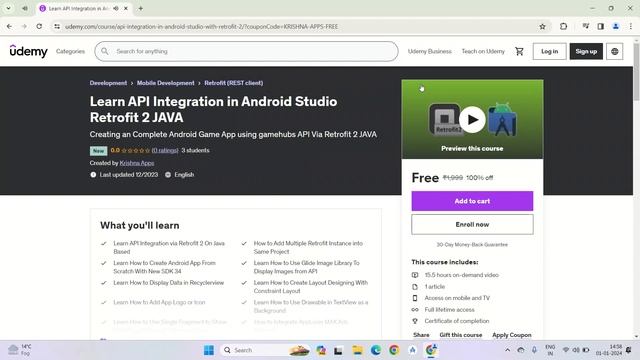The width and height of the screenshot is (640, 360).
Task: Open the Chrome profile avatar
Action: 616,26
